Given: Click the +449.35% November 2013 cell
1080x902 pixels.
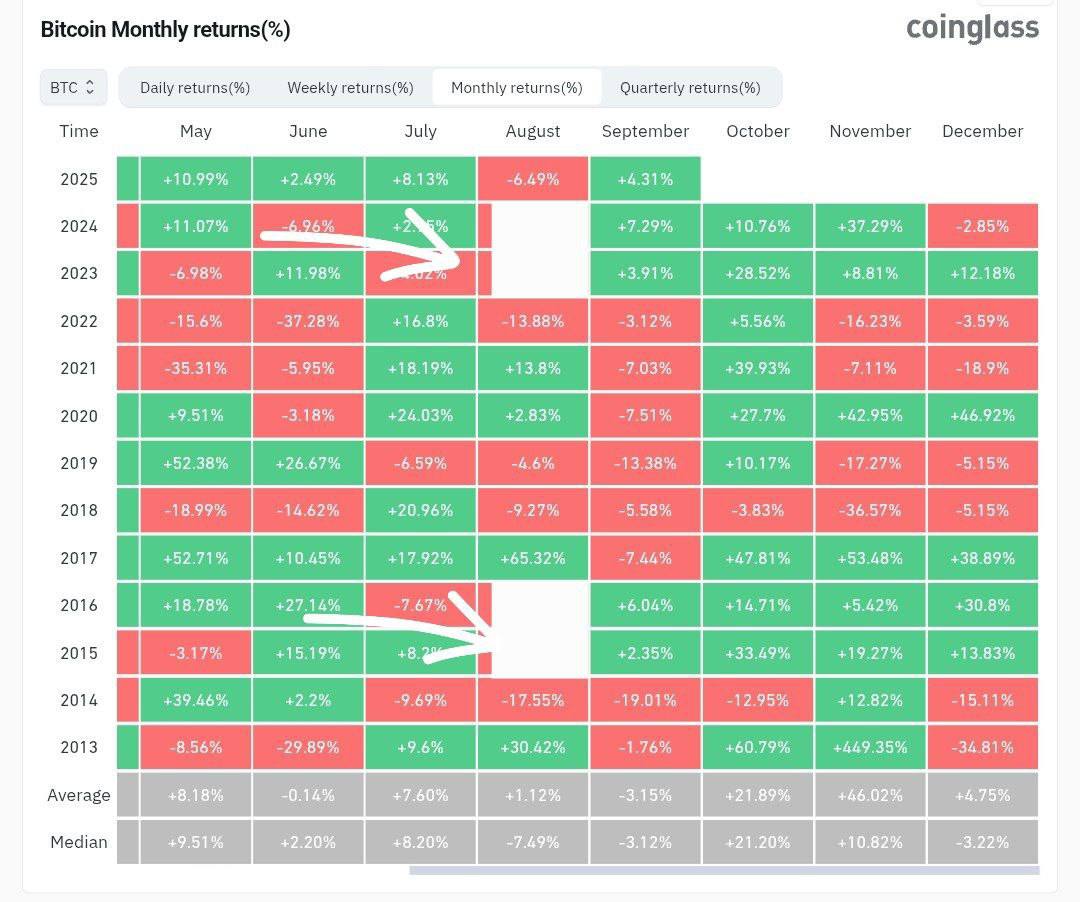Looking at the screenshot, I should click(870, 747).
